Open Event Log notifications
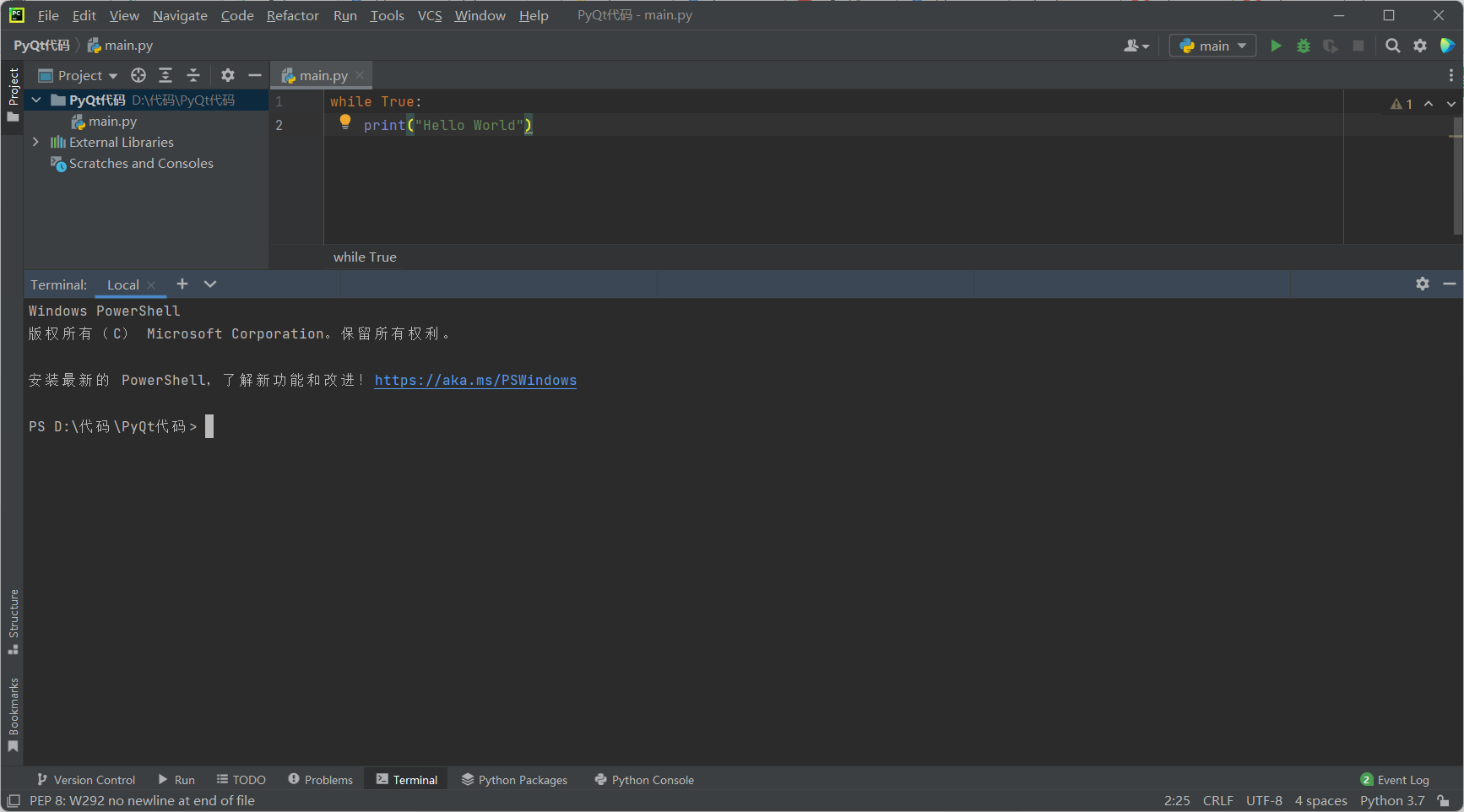This screenshot has height=812, width=1464. (x=1395, y=780)
